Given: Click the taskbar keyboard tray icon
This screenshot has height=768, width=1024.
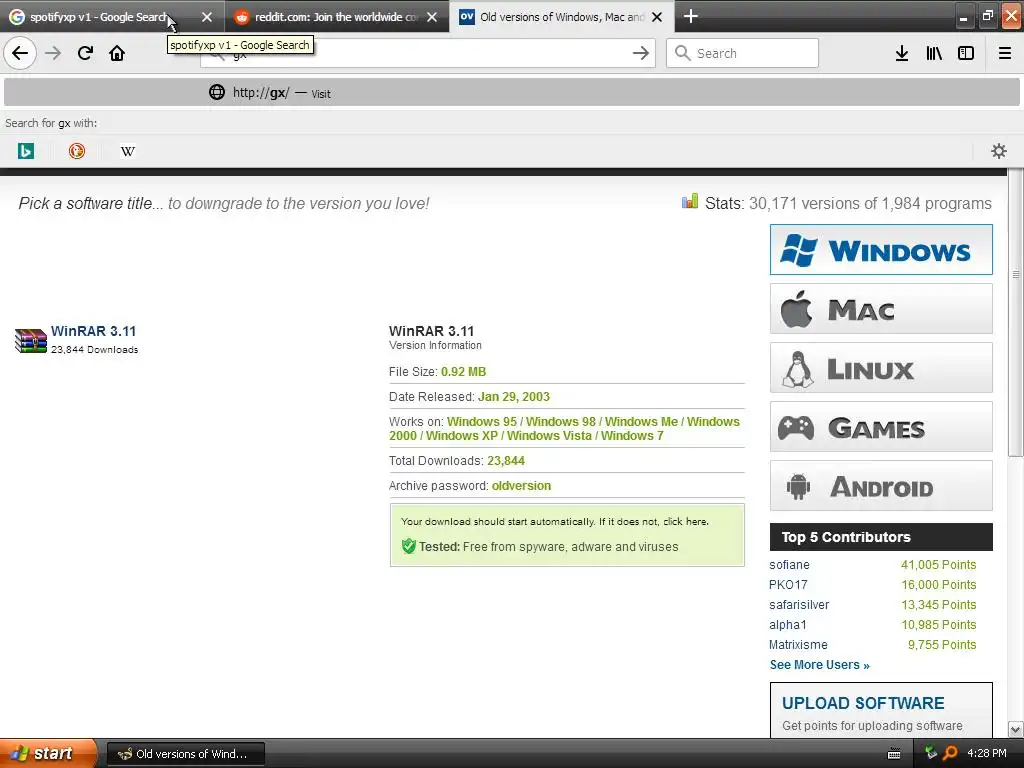Looking at the screenshot, I should click(894, 754).
